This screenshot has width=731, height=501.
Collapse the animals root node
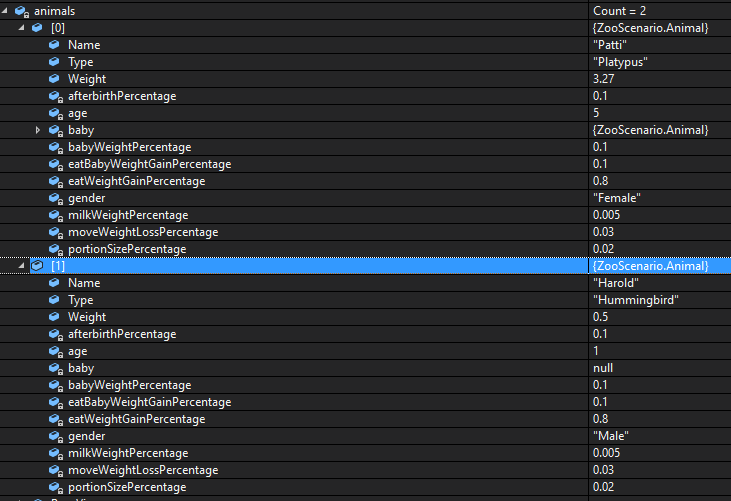click(x=5, y=11)
